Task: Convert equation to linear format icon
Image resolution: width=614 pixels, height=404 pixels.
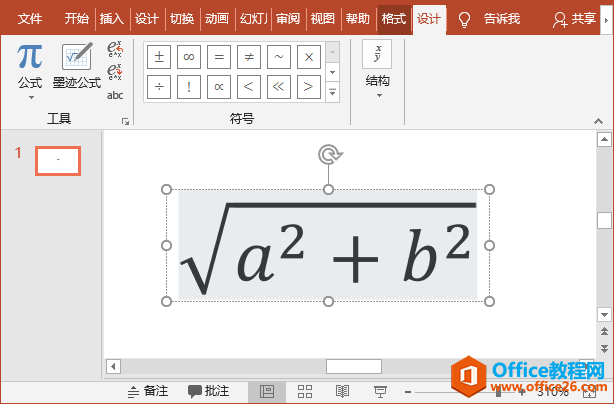Action: coord(115,72)
